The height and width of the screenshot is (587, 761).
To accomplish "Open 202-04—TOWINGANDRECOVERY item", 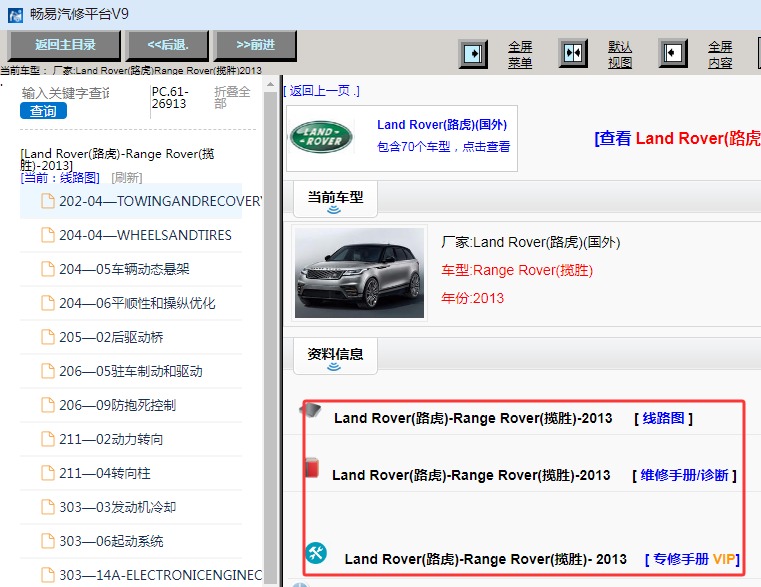I will tap(131, 201).
